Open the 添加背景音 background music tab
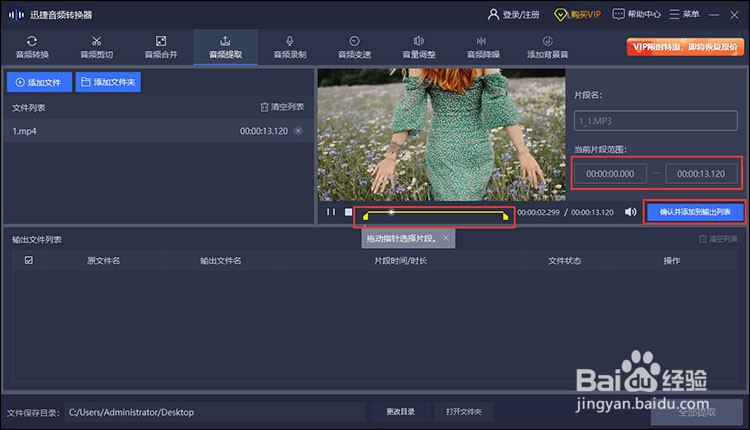Image resolution: width=750 pixels, height=430 pixels. pos(548,47)
